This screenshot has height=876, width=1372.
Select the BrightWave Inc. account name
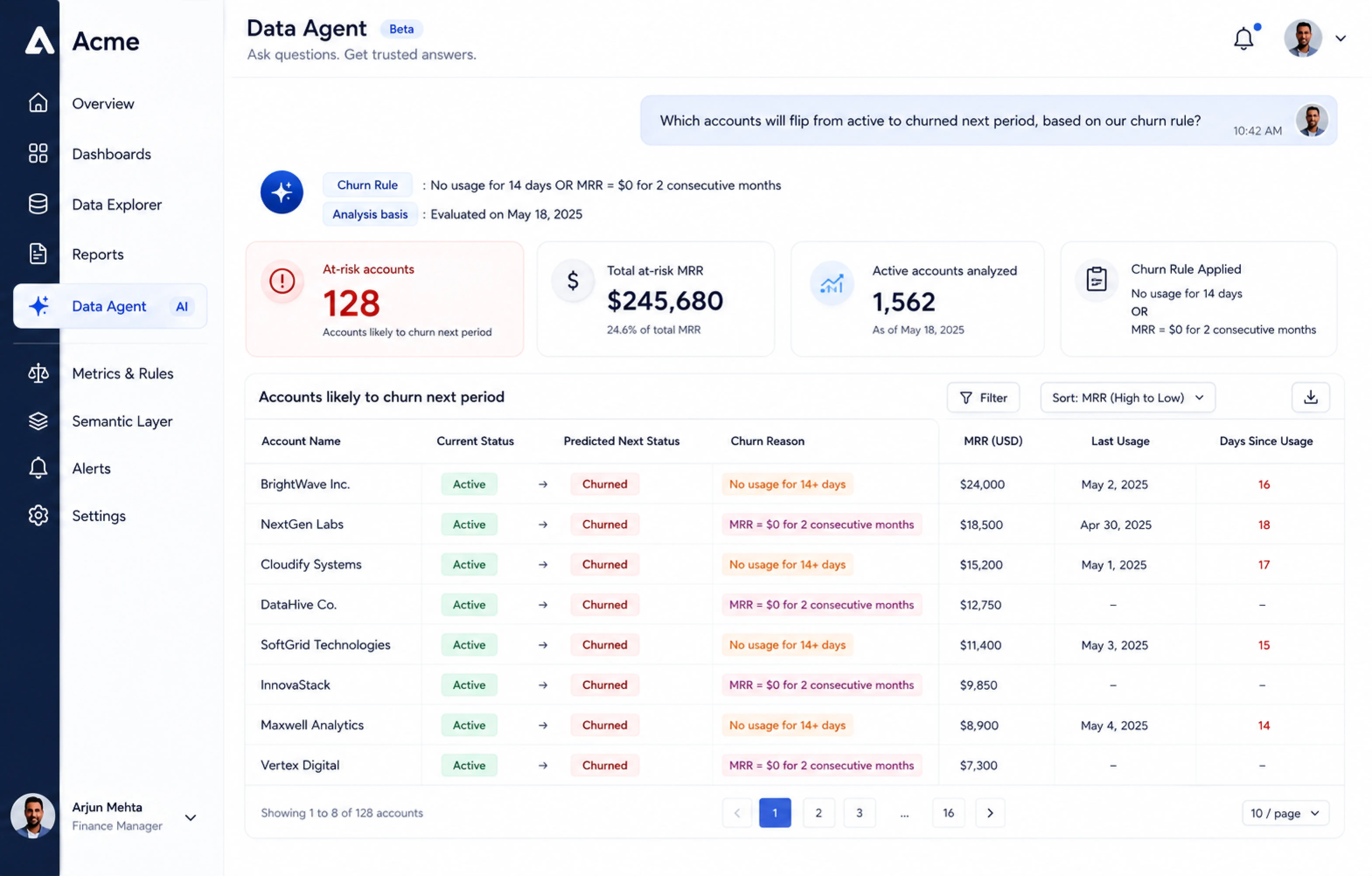[305, 484]
